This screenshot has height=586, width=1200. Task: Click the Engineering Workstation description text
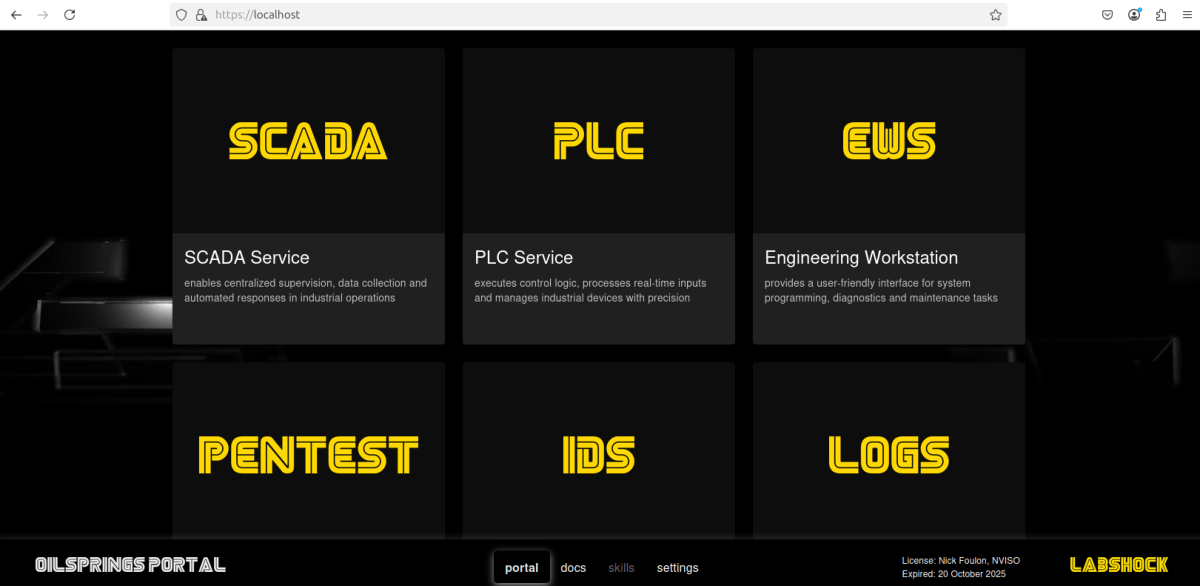[881, 290]
